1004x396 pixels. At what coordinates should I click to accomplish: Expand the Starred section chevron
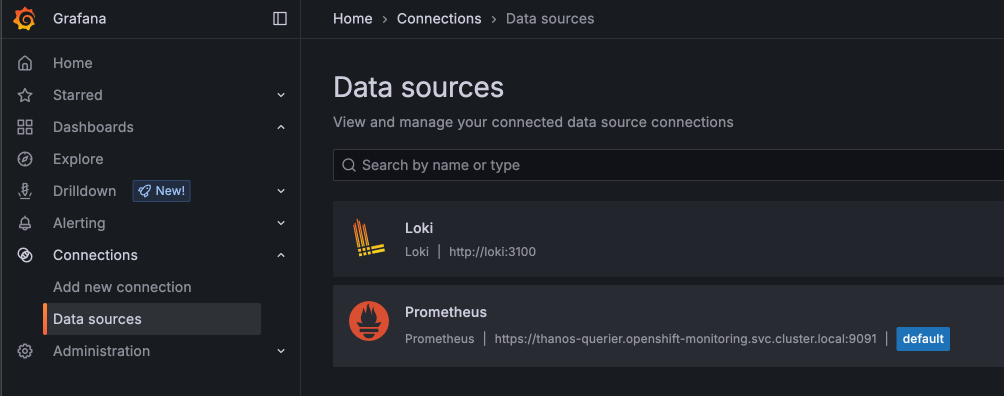click(x=280, y=95)
